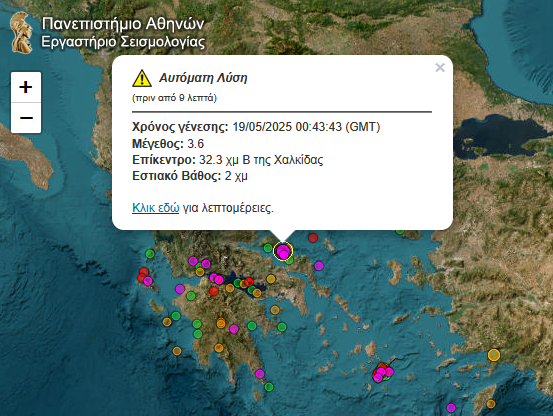Click 'Εργαστήριο Σεισμολογίας' subtitle text
This screenshot has width=553, height=416.
123,42
